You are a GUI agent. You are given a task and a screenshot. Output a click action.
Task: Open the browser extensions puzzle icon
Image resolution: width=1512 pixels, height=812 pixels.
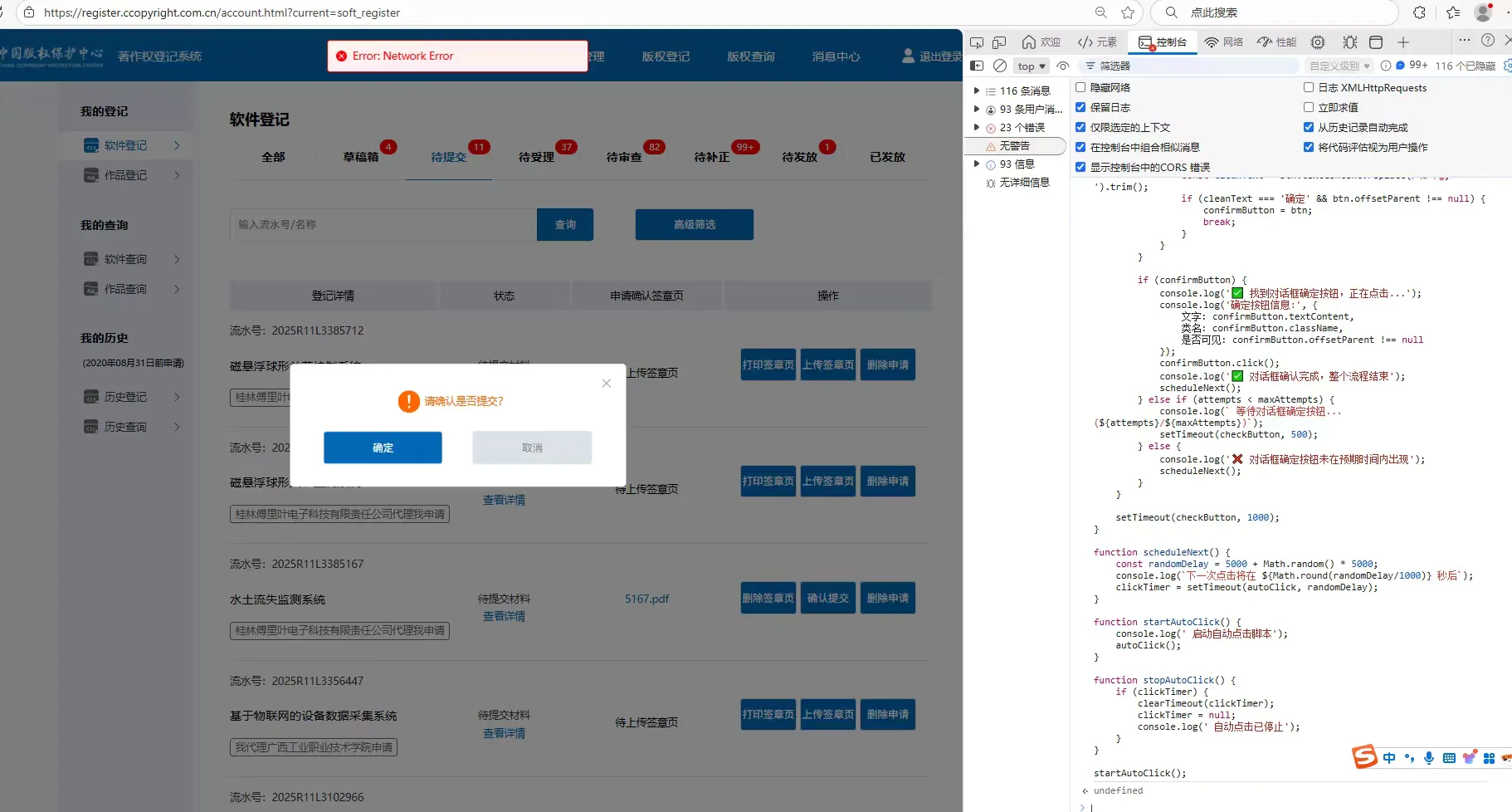1419,12
